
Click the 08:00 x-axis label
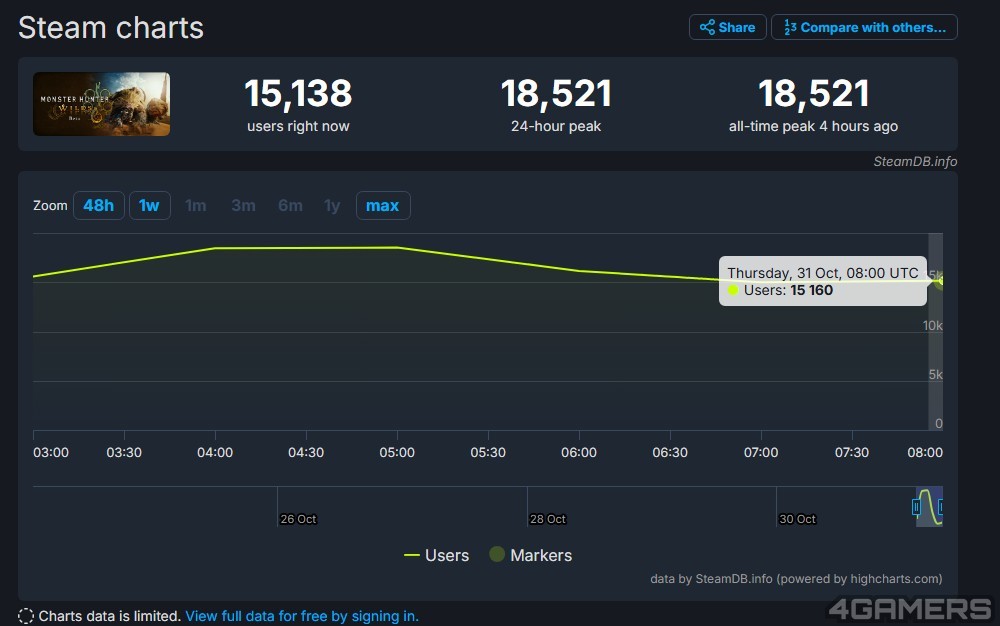(x=925, y=452)
